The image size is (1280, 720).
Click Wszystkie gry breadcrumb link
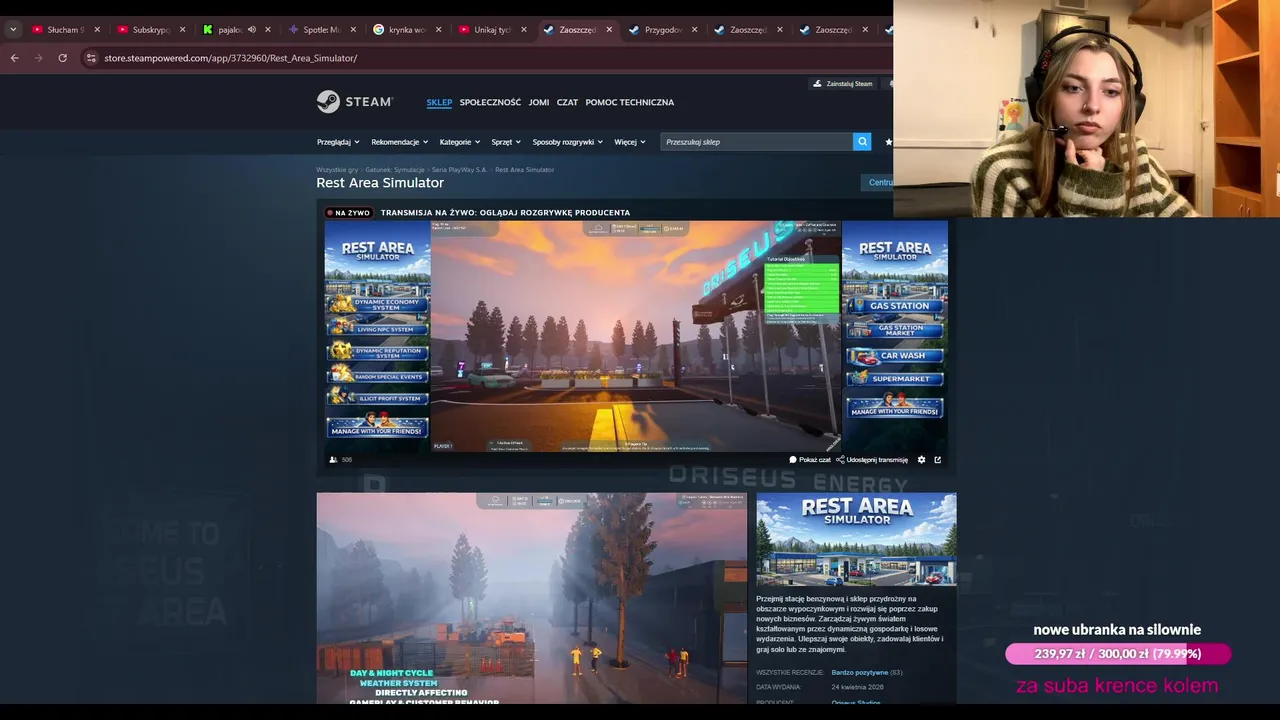click(337, 170)
